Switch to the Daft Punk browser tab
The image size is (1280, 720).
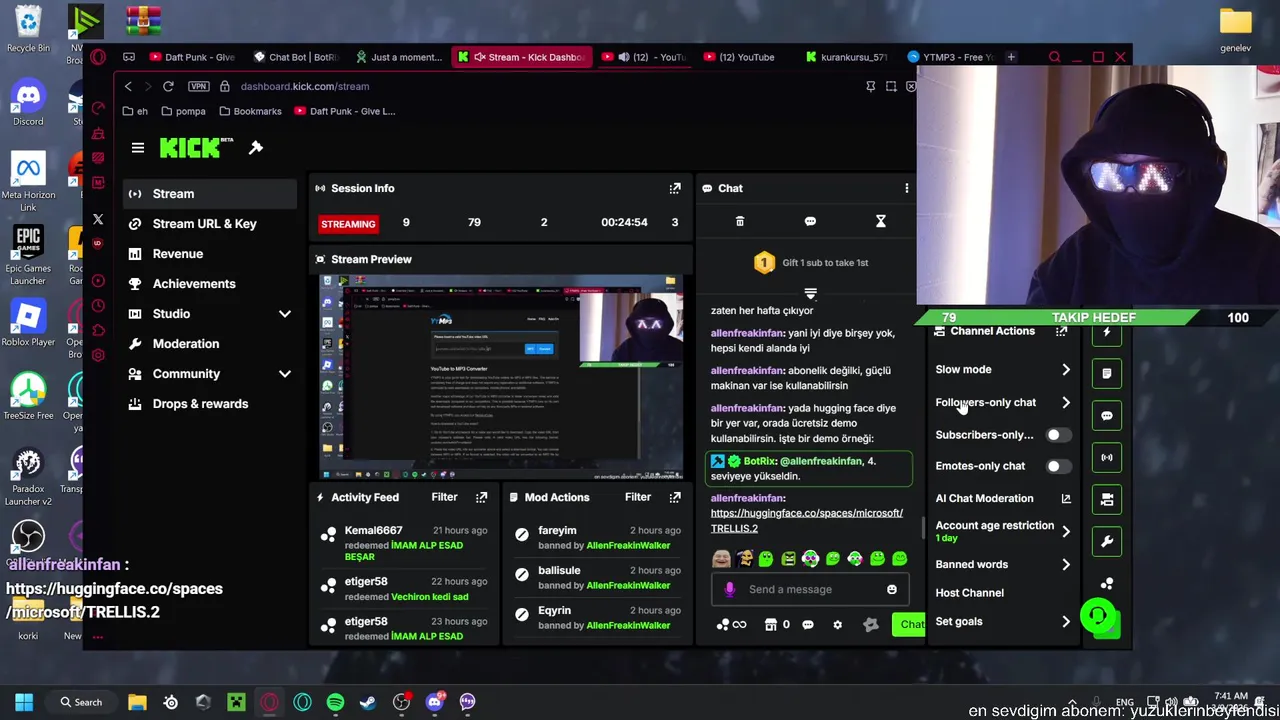coord(192,57)
